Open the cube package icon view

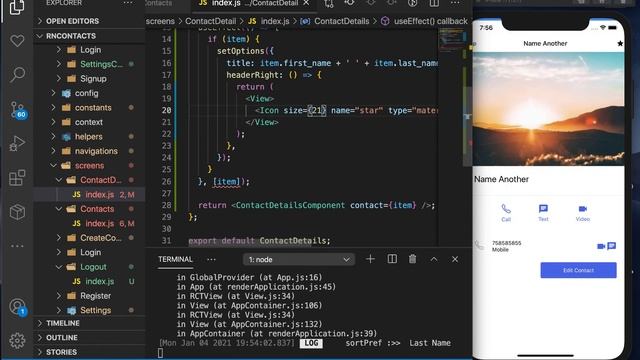17,212
